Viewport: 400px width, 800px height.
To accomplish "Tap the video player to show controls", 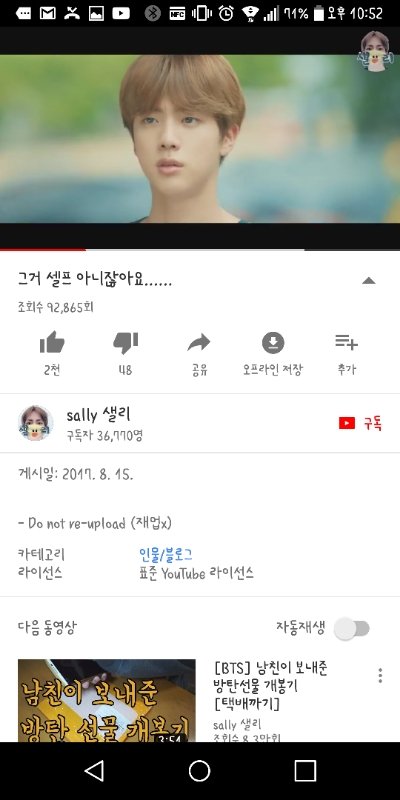I will 200,139.
